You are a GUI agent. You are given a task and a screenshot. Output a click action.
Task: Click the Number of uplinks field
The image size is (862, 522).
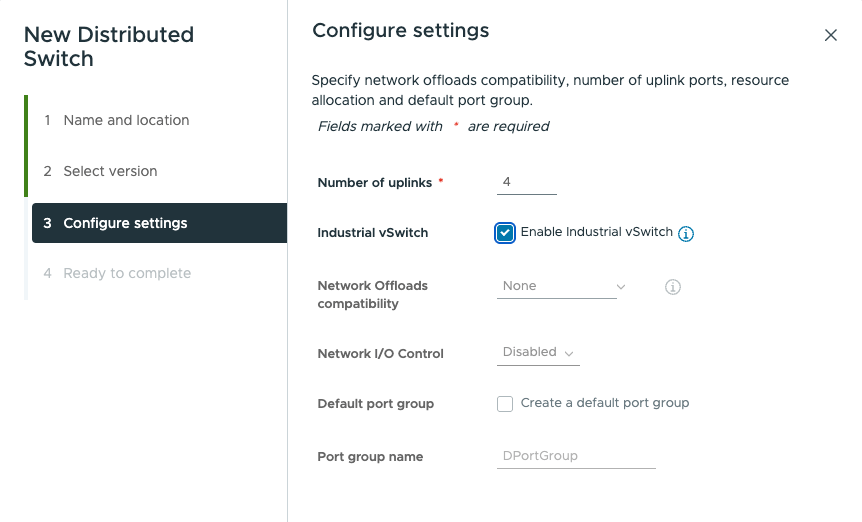(527, 182)
